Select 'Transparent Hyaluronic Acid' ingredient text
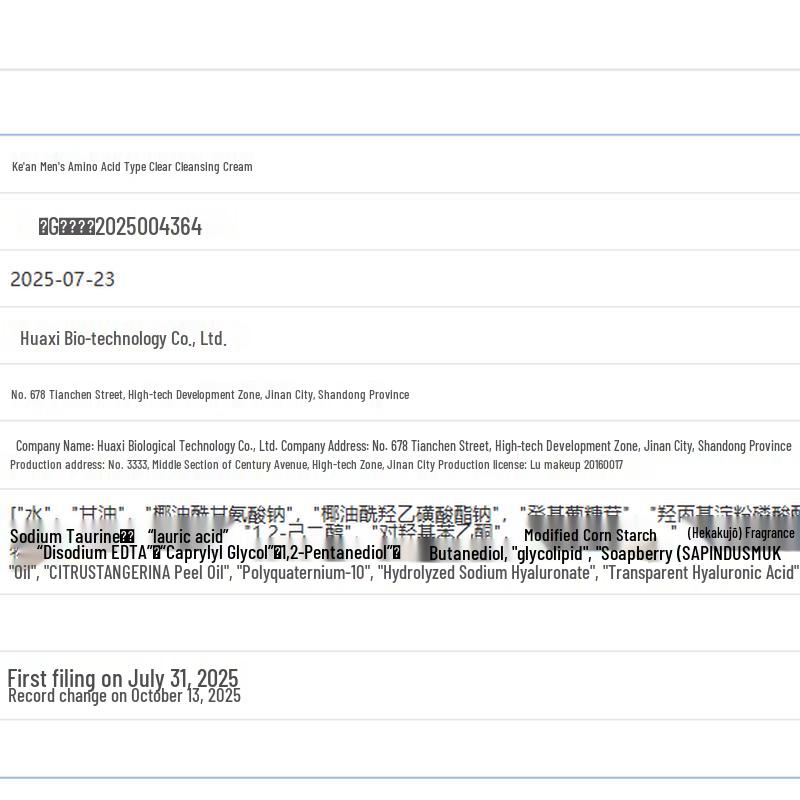 [x=701, y=572]
